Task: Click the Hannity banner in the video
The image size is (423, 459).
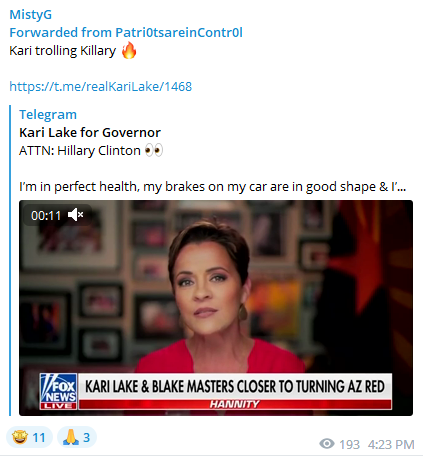Action: click(235, 404)
